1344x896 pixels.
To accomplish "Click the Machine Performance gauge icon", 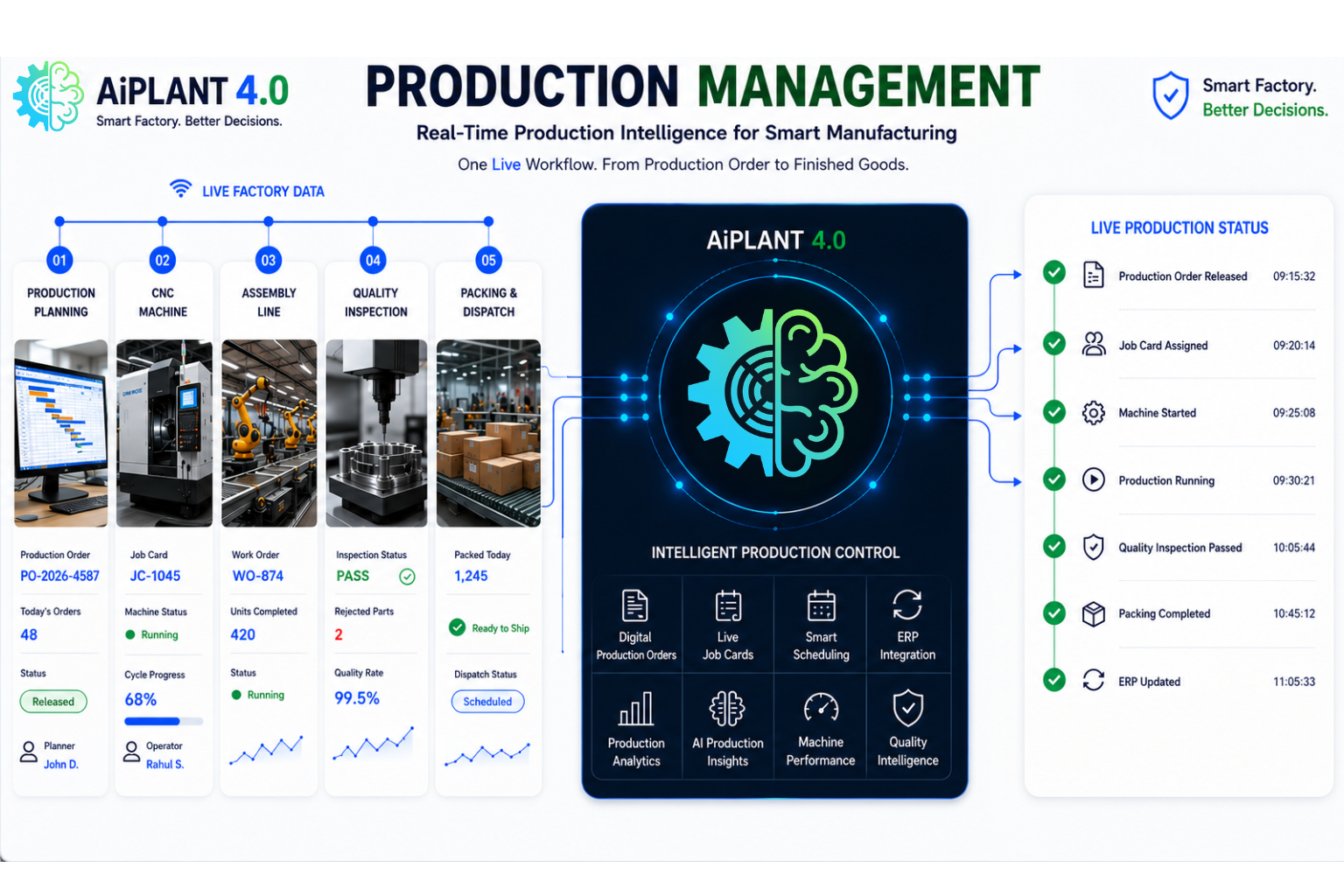I will click(821, 709).
